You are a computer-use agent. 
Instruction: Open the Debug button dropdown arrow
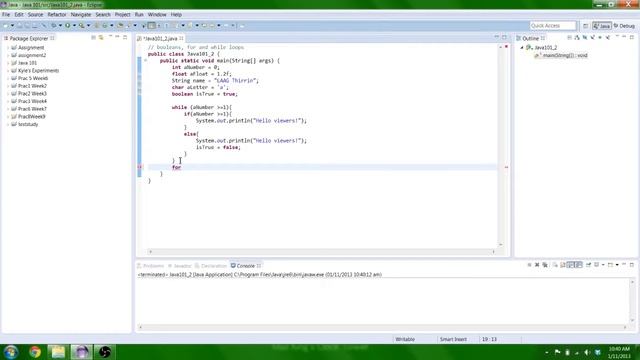(60, 25)
